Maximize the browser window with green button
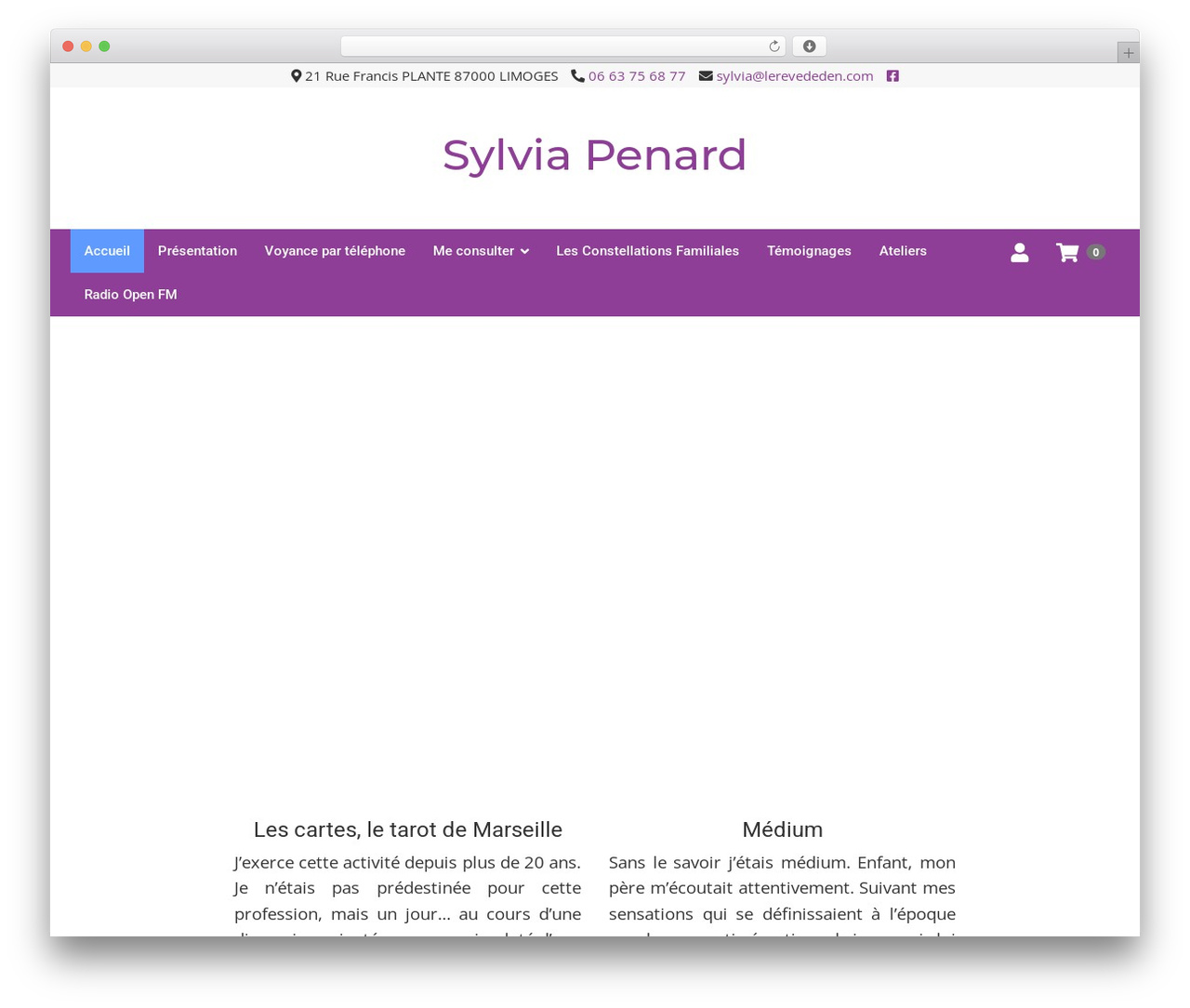The width and height of the screenshot is (1190, 1008). coord(104,46)
